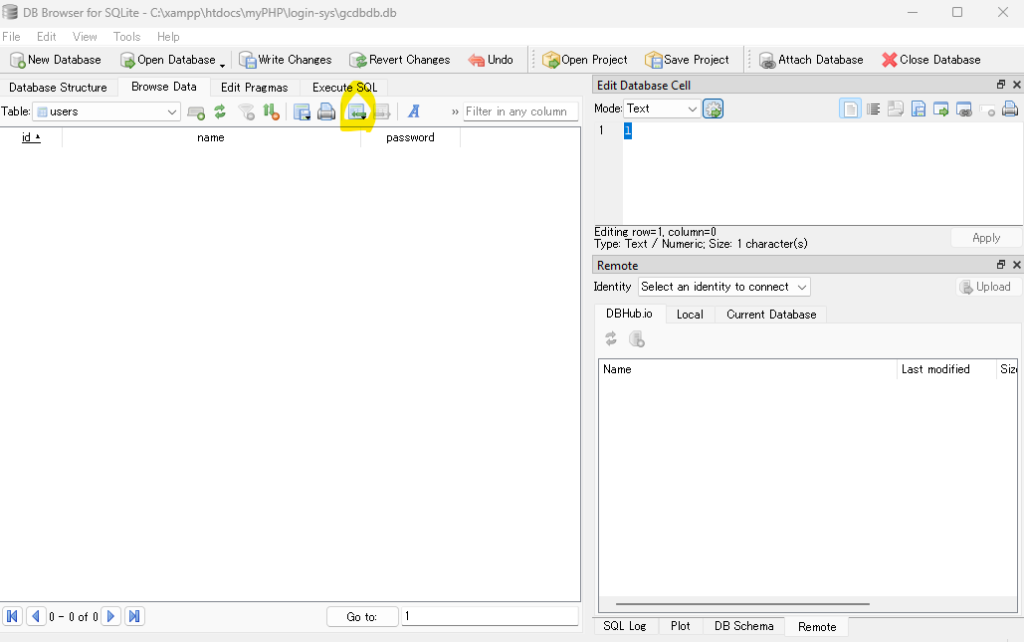Open the identity selection dropdown
Viewport: 1024px width, 642px height.
coord(724,287)
